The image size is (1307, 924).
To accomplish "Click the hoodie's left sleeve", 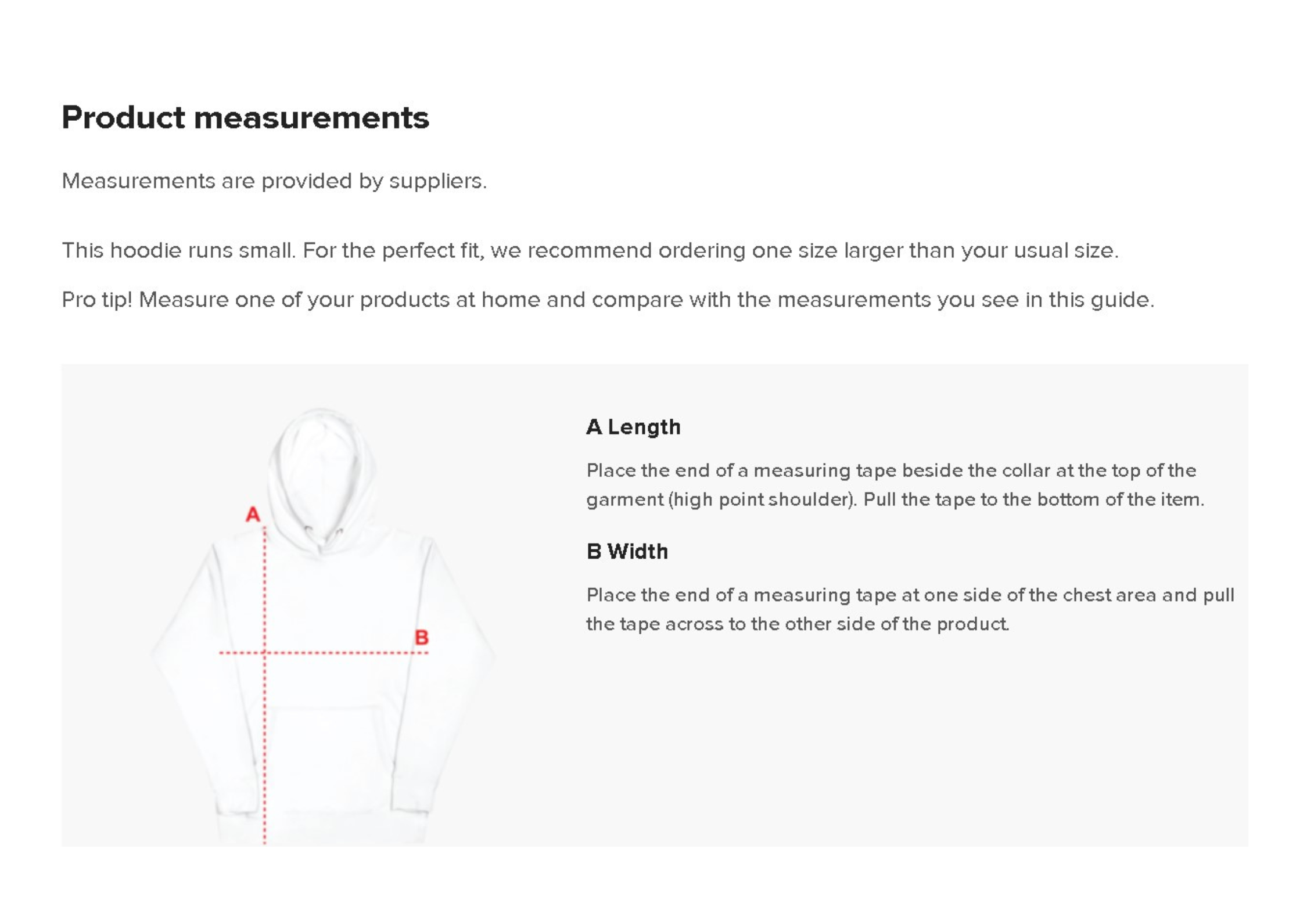I will pos(192,668).
